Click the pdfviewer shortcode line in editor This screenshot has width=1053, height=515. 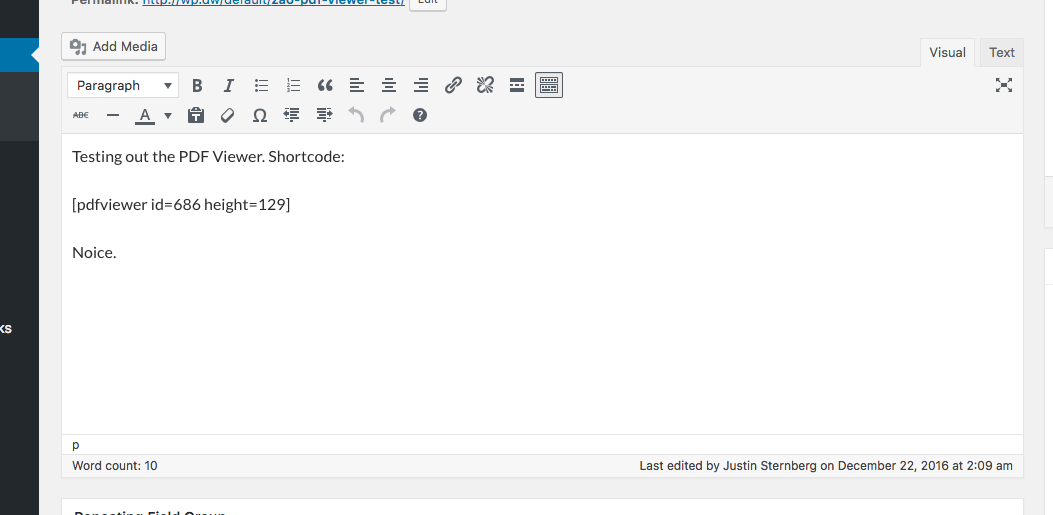(181, 205)
